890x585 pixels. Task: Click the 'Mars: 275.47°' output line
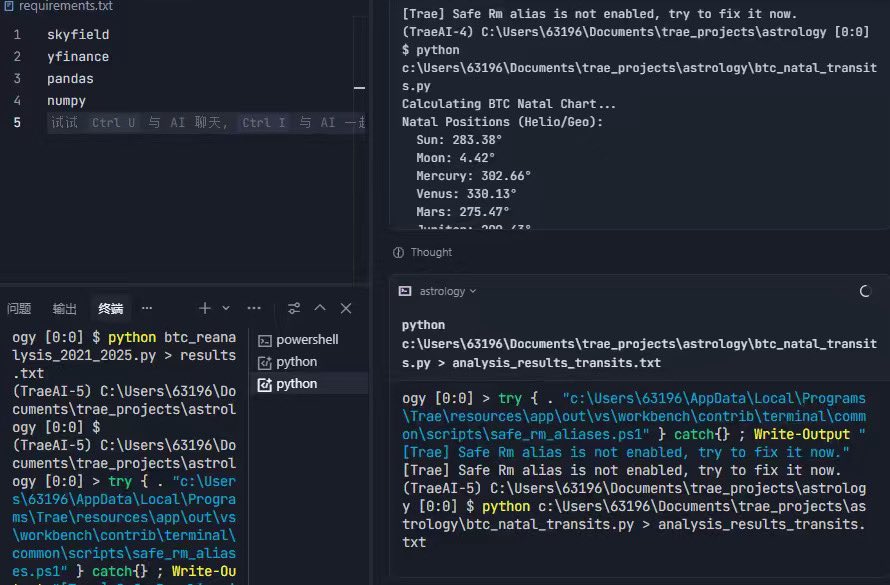tap(463, 212)
